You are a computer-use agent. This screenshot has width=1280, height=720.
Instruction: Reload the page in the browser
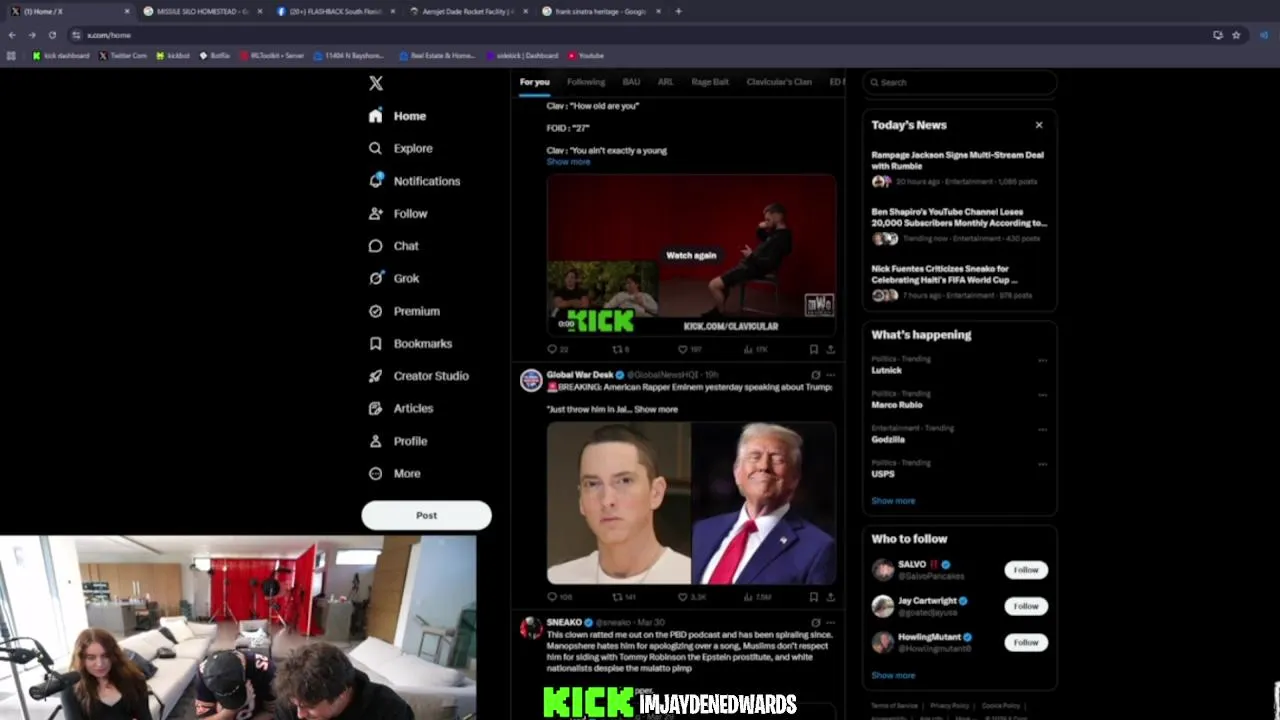[52, 35]
